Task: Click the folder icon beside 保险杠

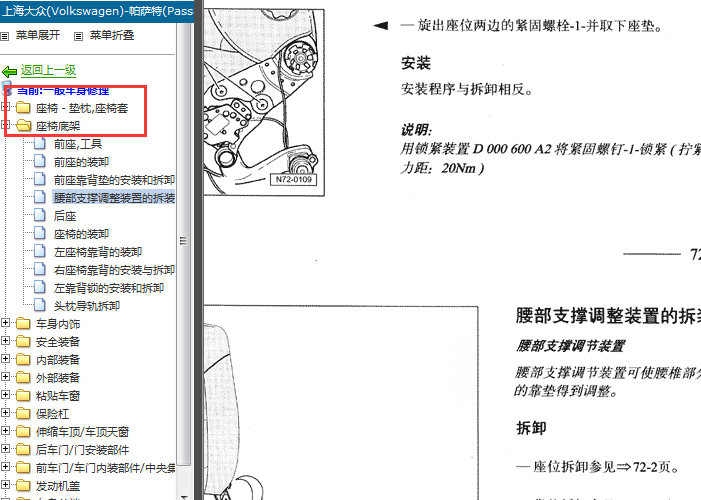Action: [23, 413]
